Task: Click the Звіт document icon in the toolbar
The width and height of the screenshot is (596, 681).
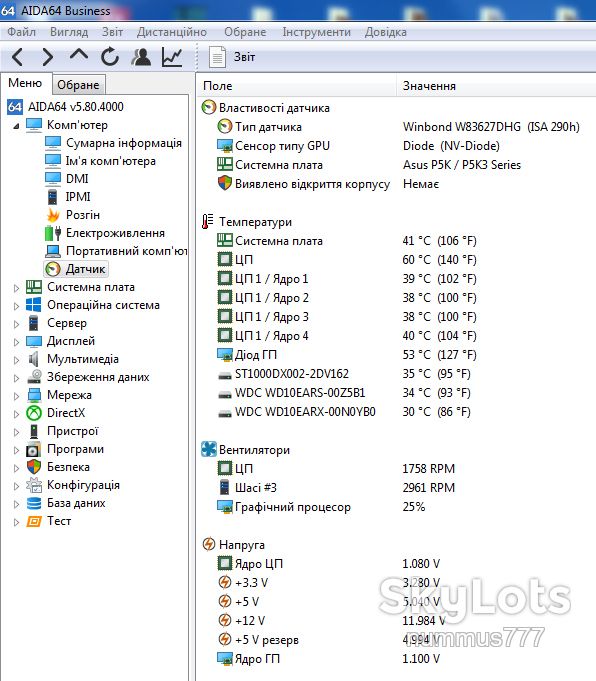Action: [x=217, y=57]
